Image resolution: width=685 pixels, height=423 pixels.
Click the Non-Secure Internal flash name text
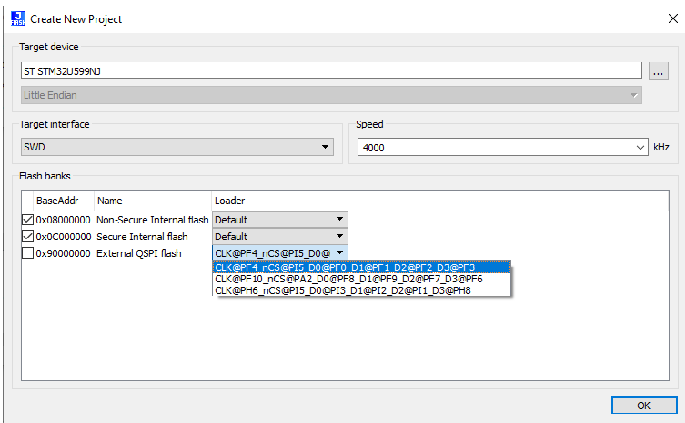pos(152,219)
